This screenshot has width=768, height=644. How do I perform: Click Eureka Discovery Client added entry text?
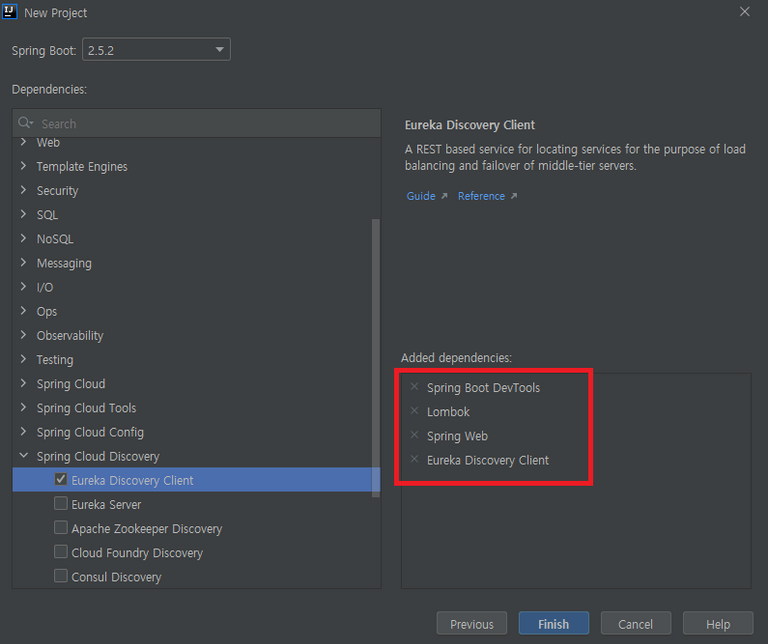(x=488, y=460)
